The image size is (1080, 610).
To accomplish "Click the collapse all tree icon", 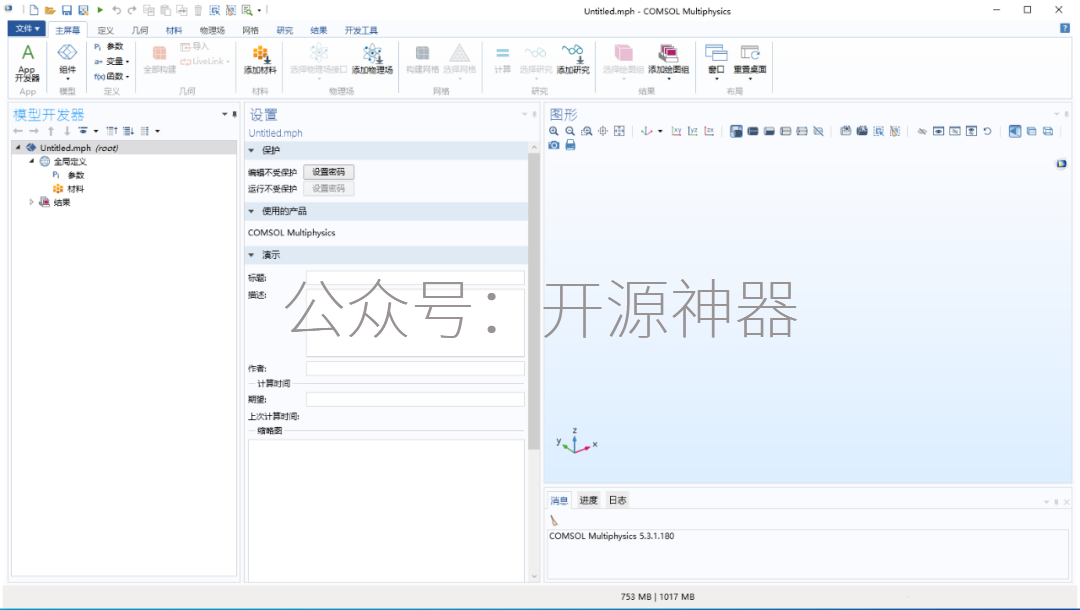I will pos(112,131).
